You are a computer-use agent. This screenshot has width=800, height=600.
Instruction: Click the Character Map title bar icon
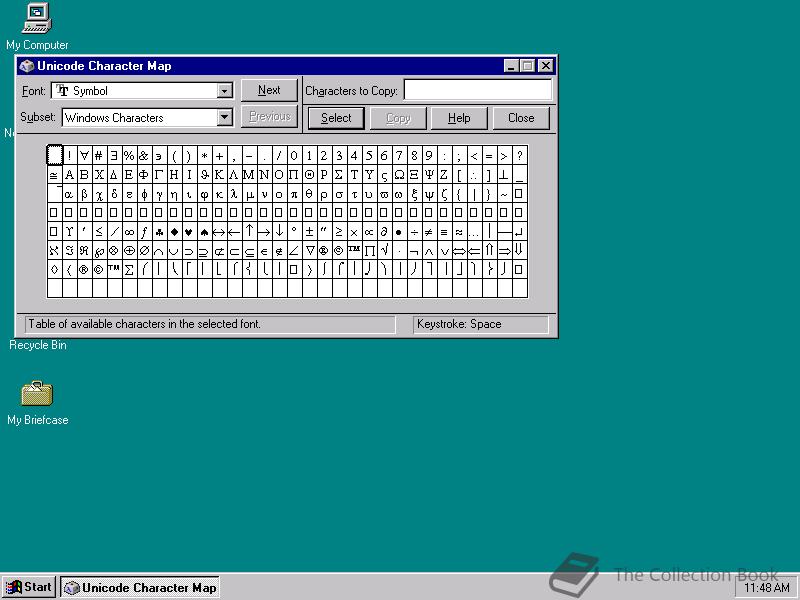tap(27, 66)
